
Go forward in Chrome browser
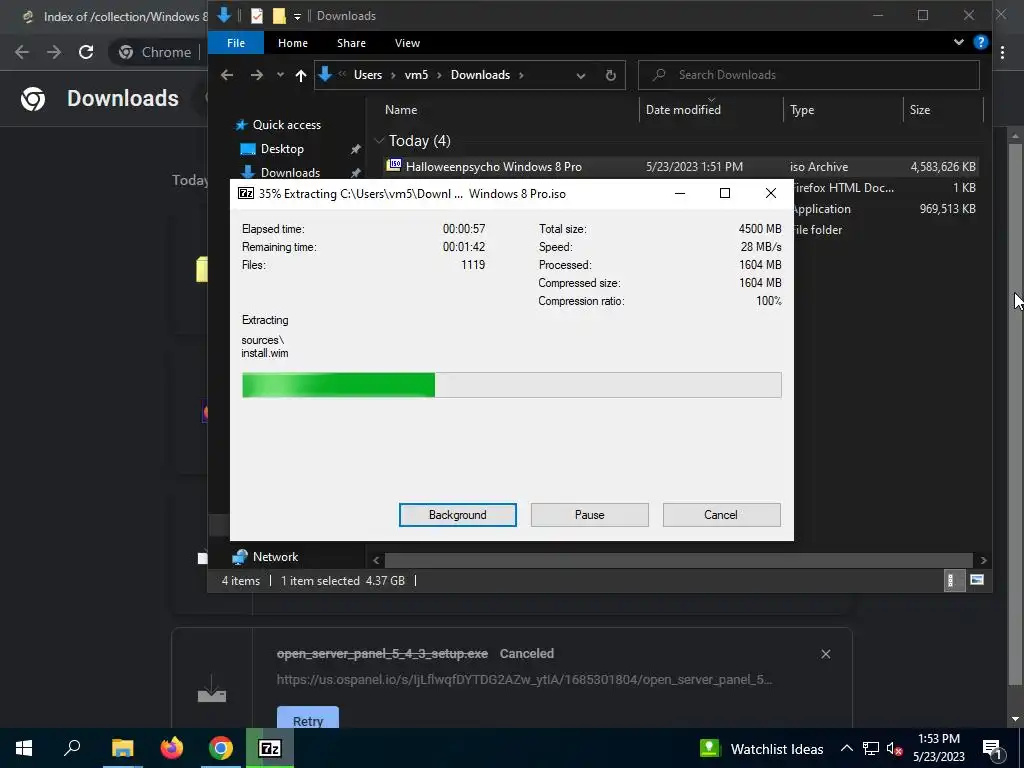(54, 52)
